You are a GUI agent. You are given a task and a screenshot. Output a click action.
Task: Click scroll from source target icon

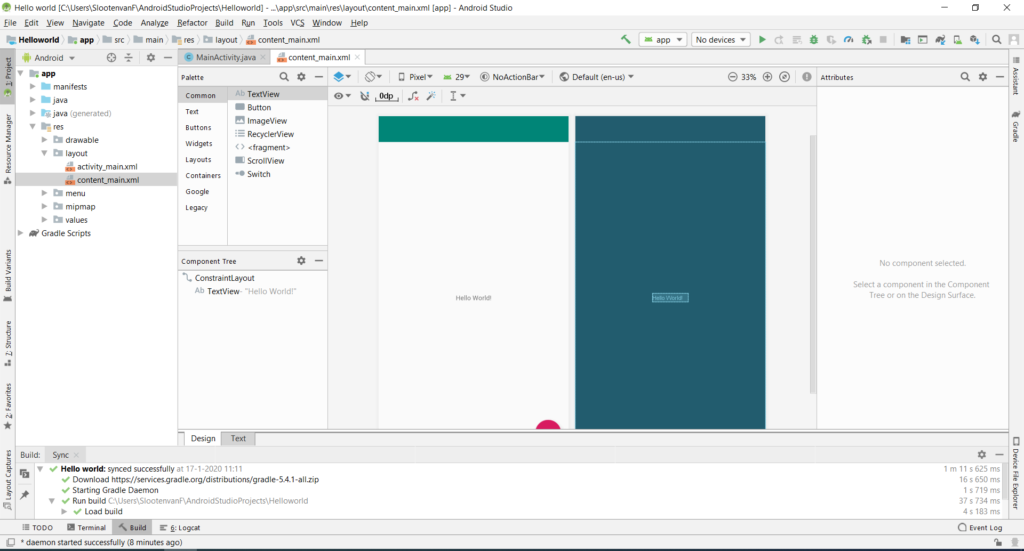pyautogui.click(x=112, y=57)
